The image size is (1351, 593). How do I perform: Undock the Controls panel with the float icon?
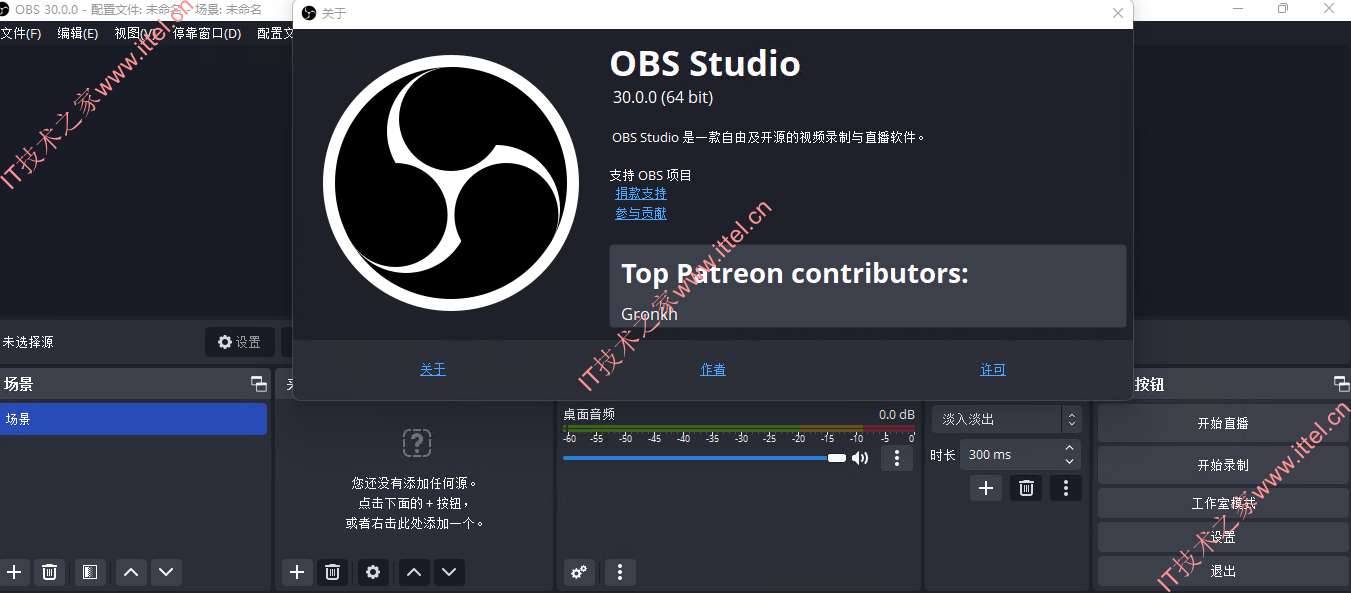pyautogui.click(x=1341, y=384)
